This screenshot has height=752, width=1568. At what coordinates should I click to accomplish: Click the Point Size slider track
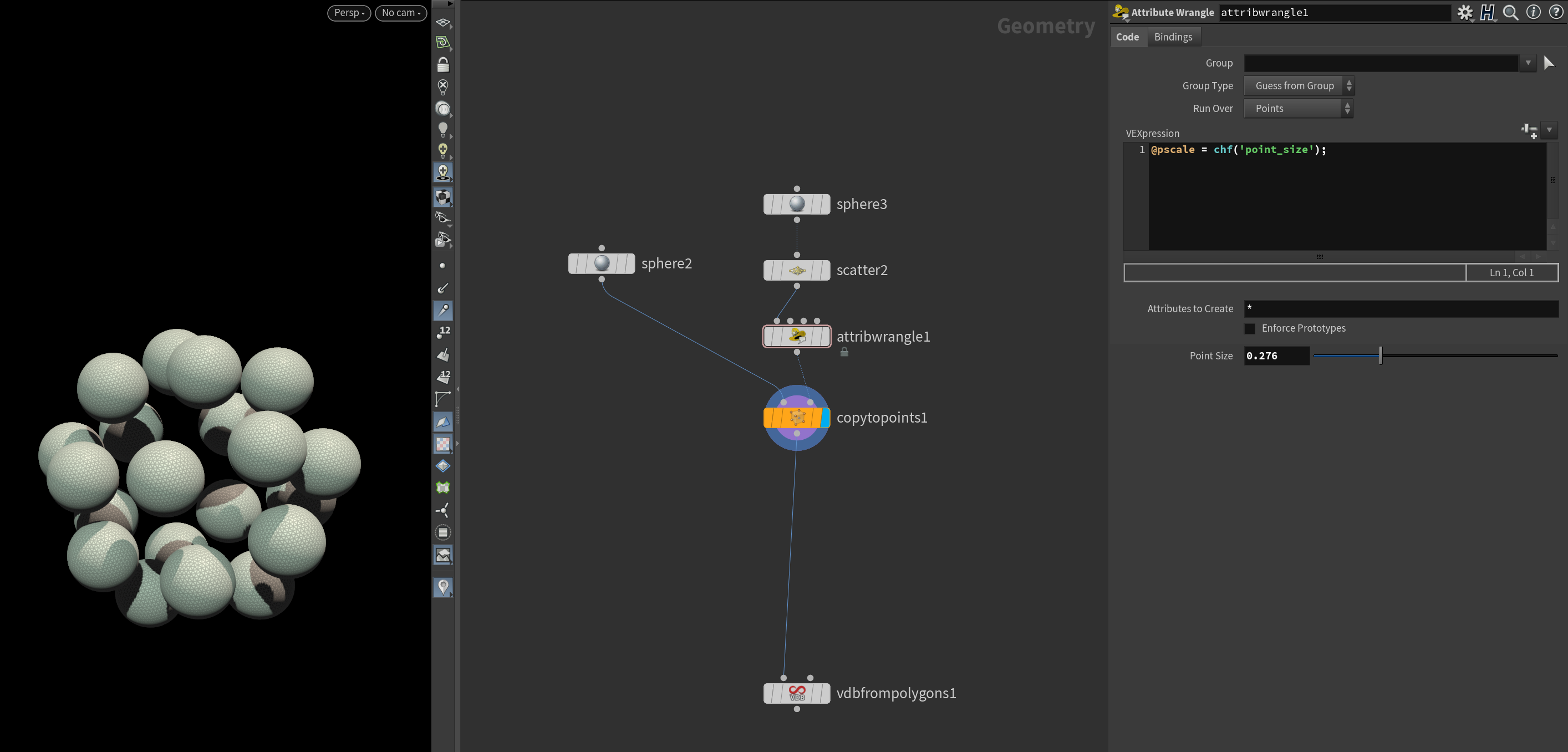pyautogui.click(x=1461, y=355)
